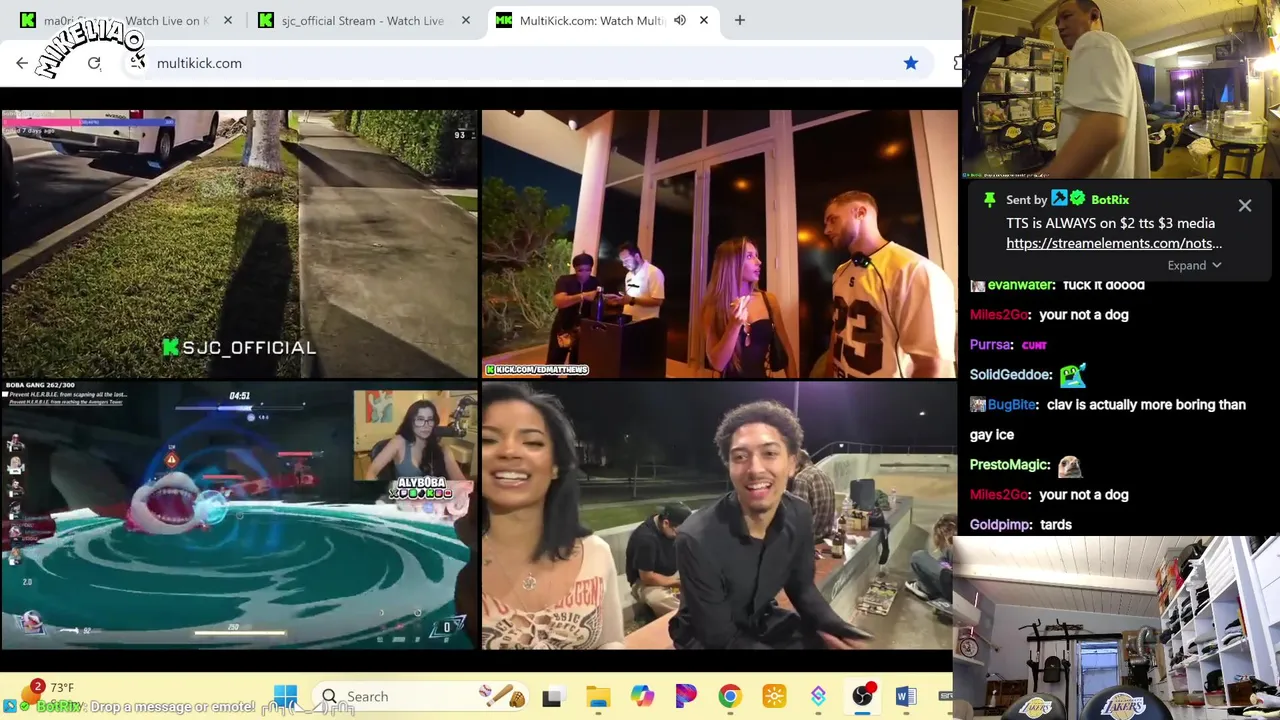Click username PrestoMagic in chat
The height and width of the screenshot is (720, 1280).
(1010, 464)
